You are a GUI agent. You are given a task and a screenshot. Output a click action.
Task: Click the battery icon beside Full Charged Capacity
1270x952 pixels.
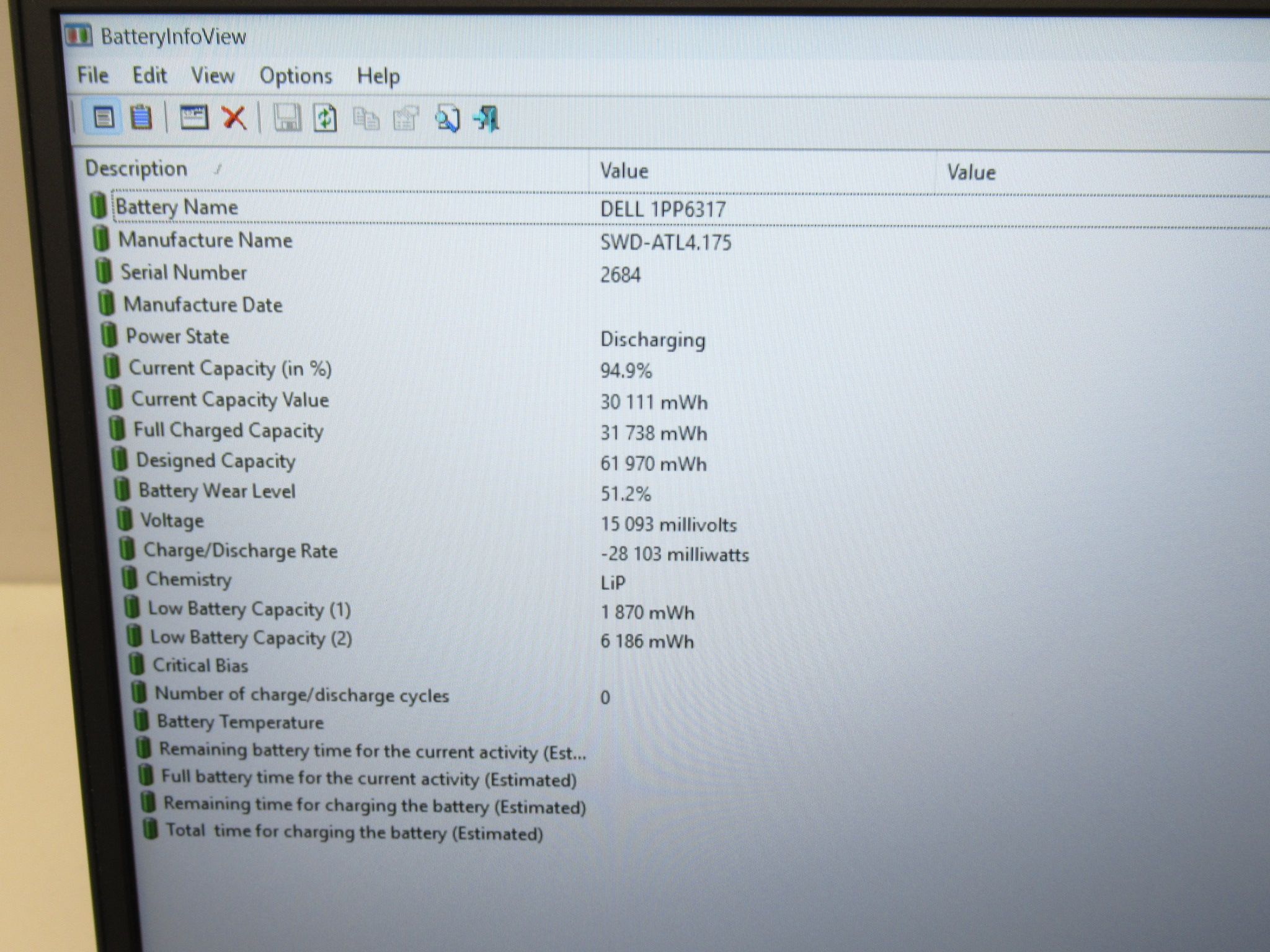(x=117, y=429)
